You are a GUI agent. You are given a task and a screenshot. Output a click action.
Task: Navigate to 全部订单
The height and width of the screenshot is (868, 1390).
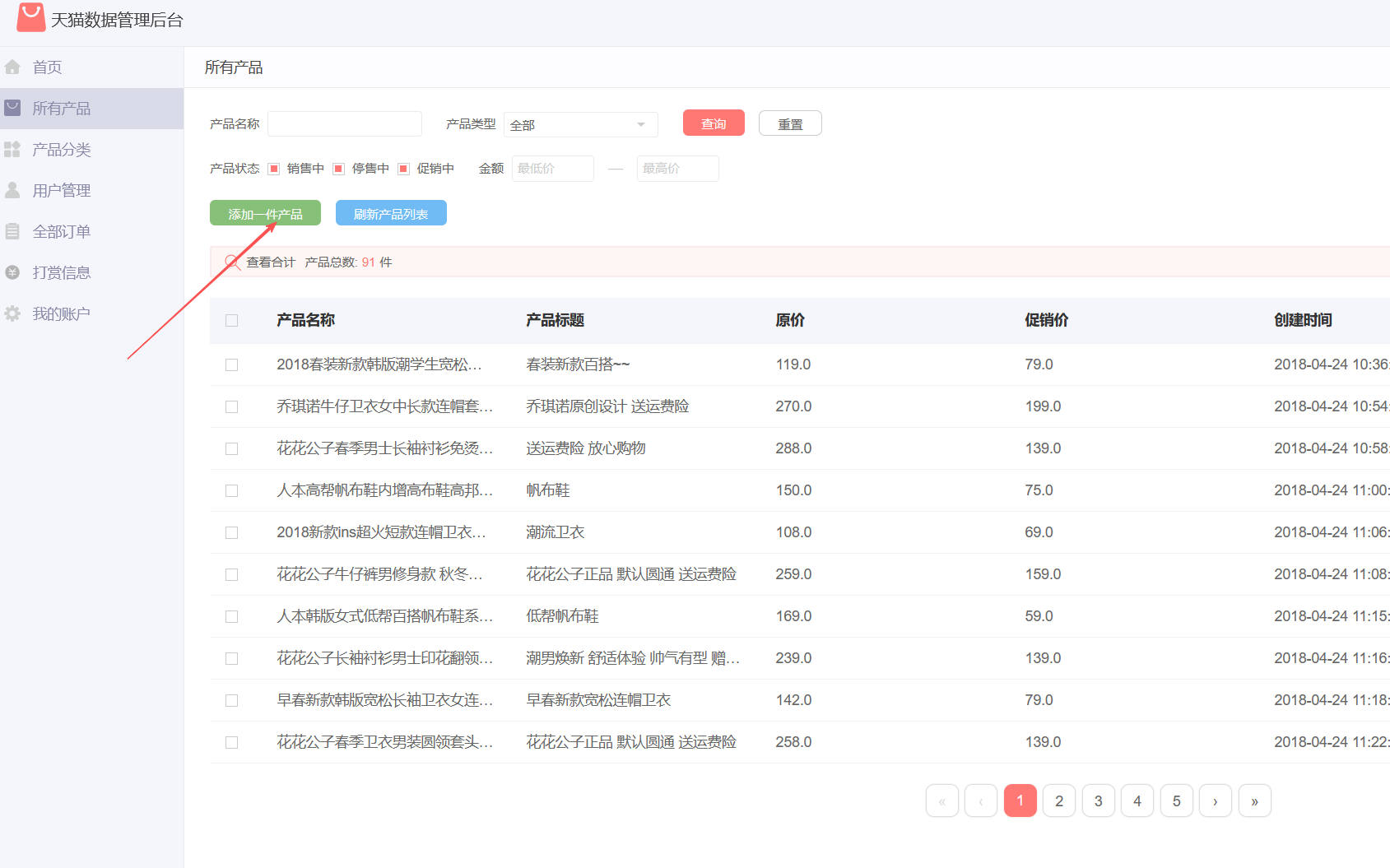[91, 231]
